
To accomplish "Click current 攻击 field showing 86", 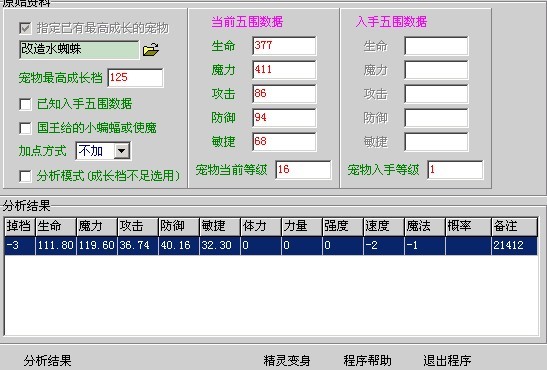I will pyautogui.click(x=284, y=93).
